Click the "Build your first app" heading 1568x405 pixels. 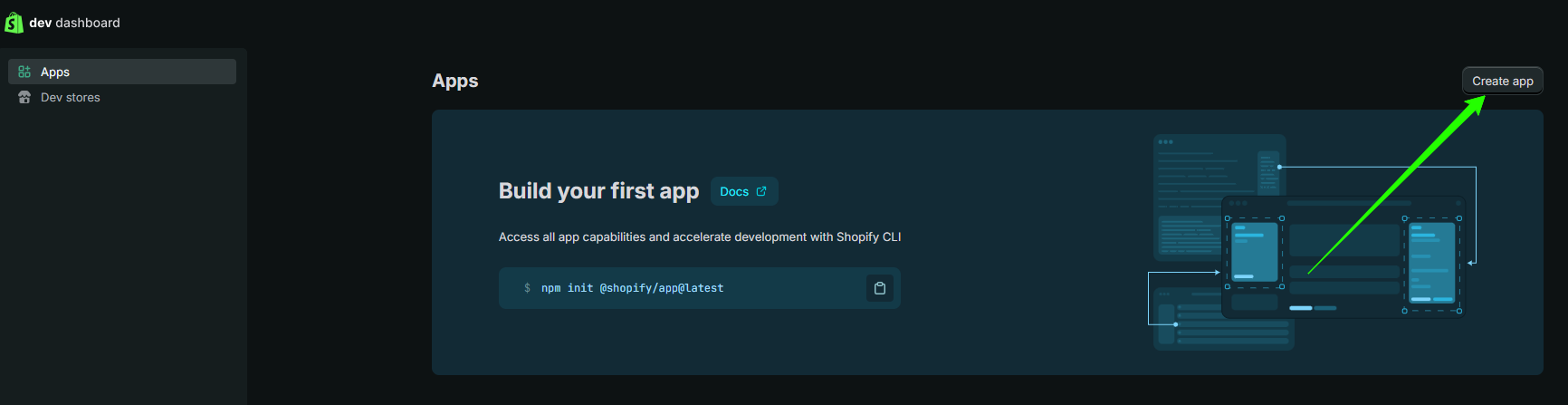click(x=598, y=191)
